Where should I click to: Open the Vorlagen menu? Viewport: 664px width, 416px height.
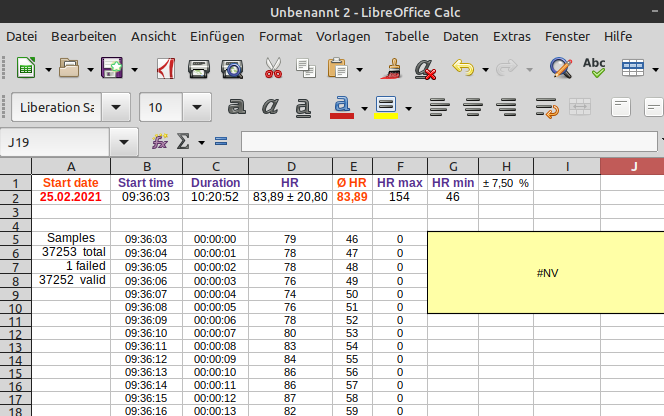[x=343, y=37]
